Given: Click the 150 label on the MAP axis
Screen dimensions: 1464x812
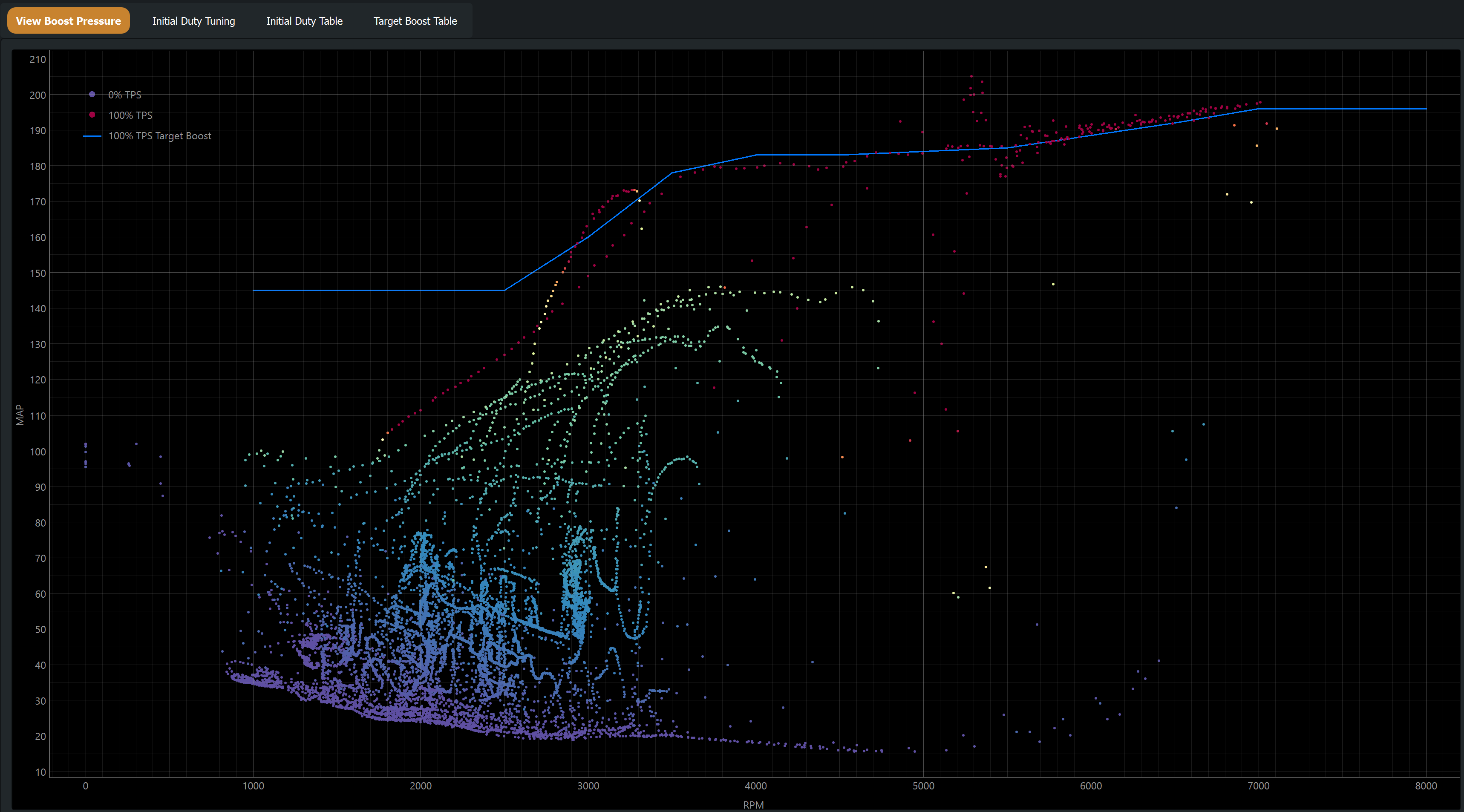Looking at the screenshot, I should point(37,274).
